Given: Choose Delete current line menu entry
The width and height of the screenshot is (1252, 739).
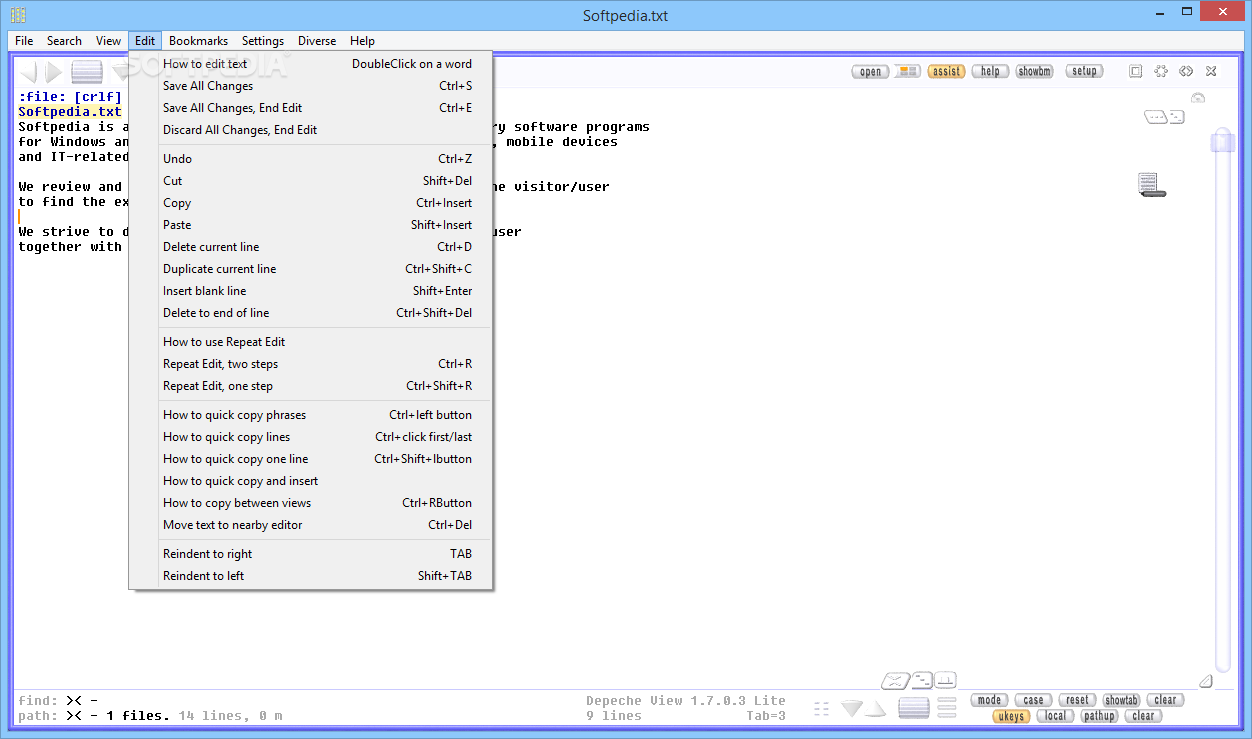Looking at the screenshot, I should click(x=311, y=247).
